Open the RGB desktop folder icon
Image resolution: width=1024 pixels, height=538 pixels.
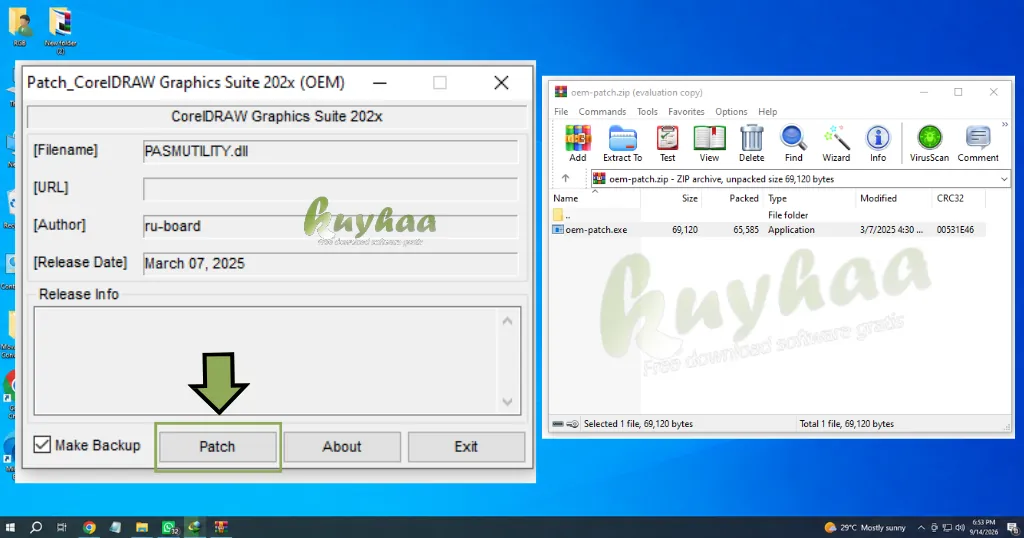pos(20,26)
